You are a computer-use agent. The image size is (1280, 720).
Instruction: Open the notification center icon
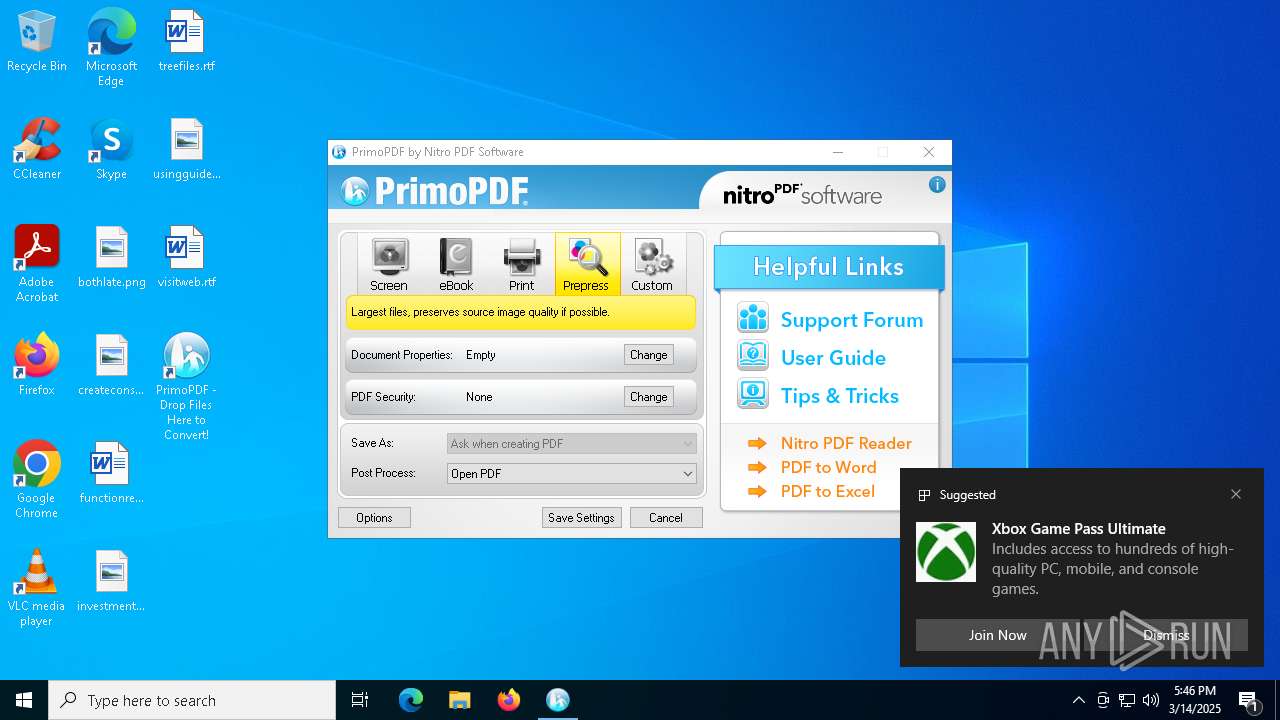pos(1248,700)
